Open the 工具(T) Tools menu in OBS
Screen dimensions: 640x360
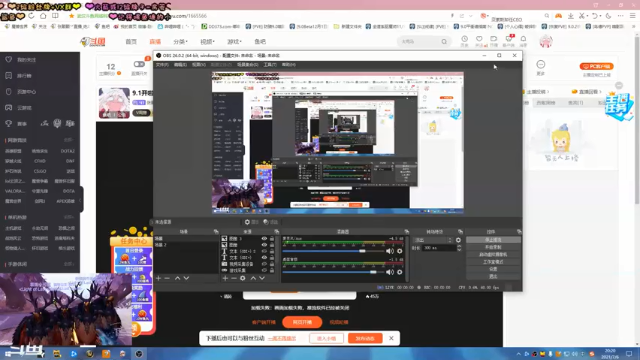click(270, 64)
